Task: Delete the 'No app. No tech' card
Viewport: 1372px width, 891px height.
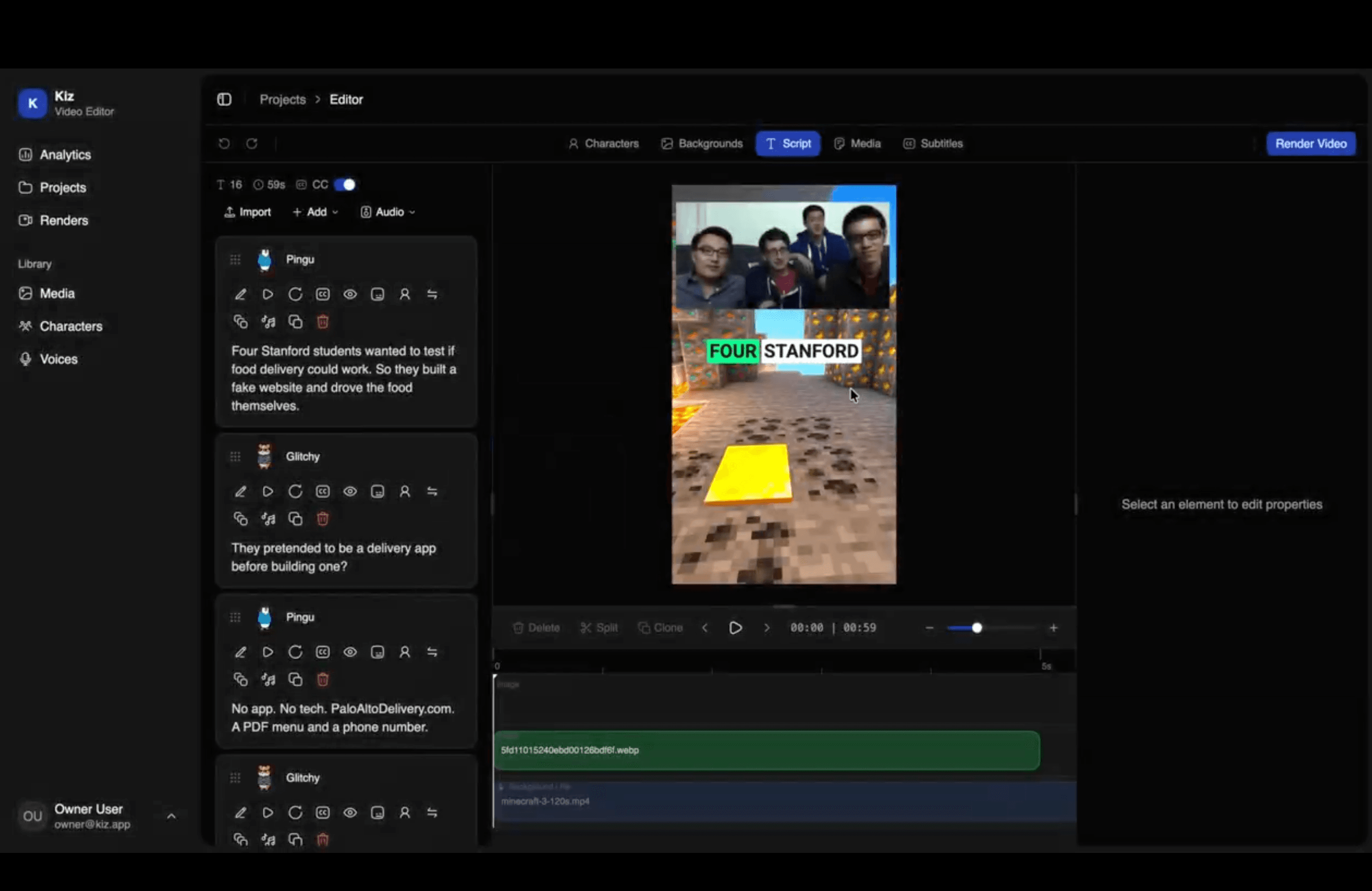Action: point(323,680)
